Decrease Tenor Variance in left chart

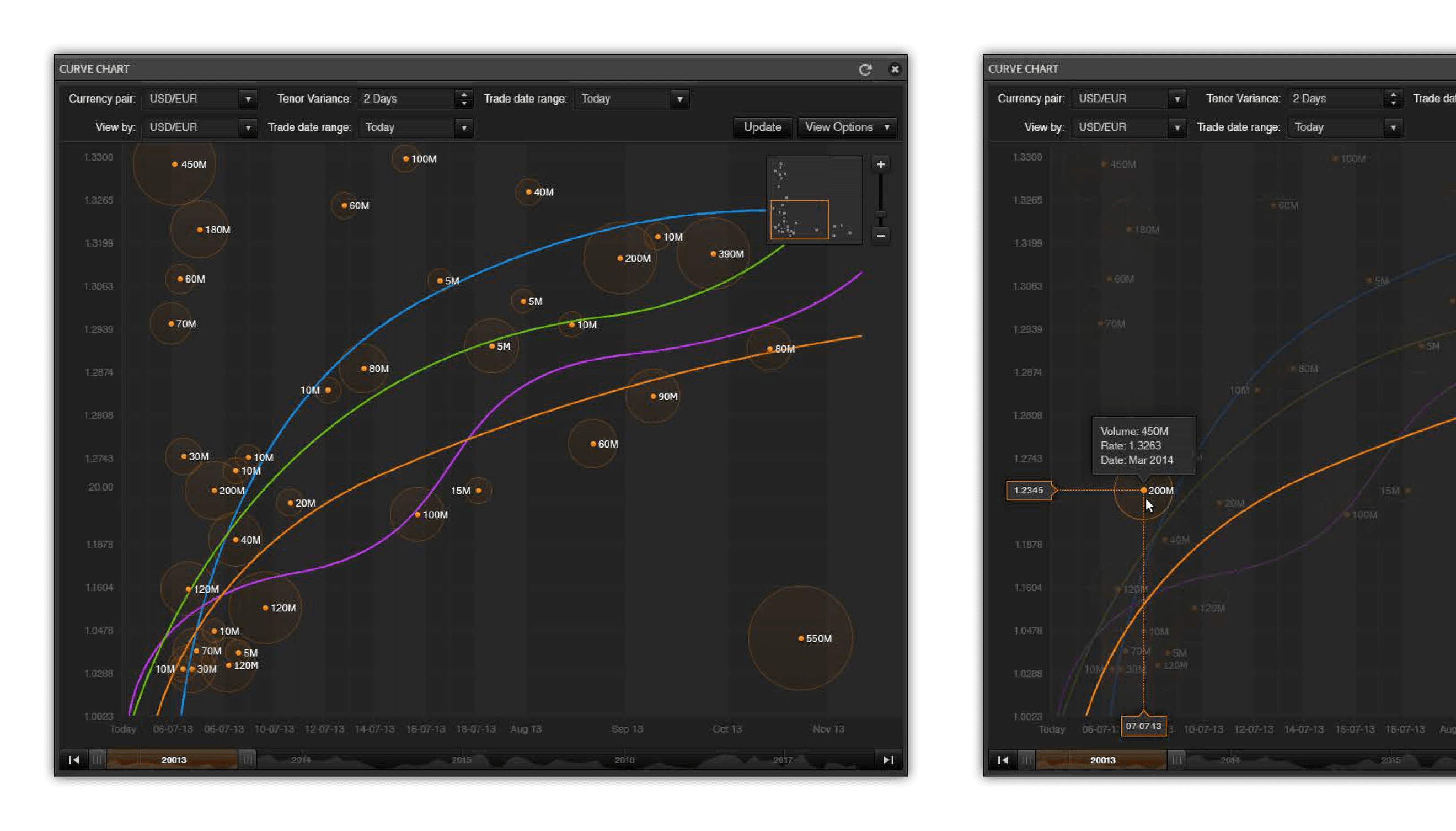[464, 103]
